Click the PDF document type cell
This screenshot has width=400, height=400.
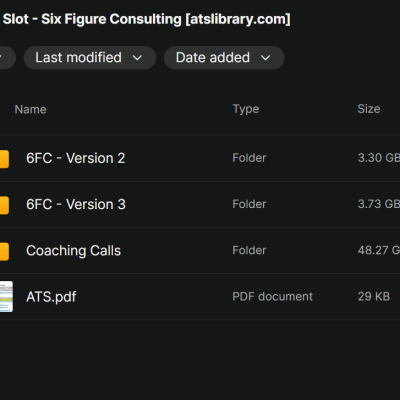(272, 296)
